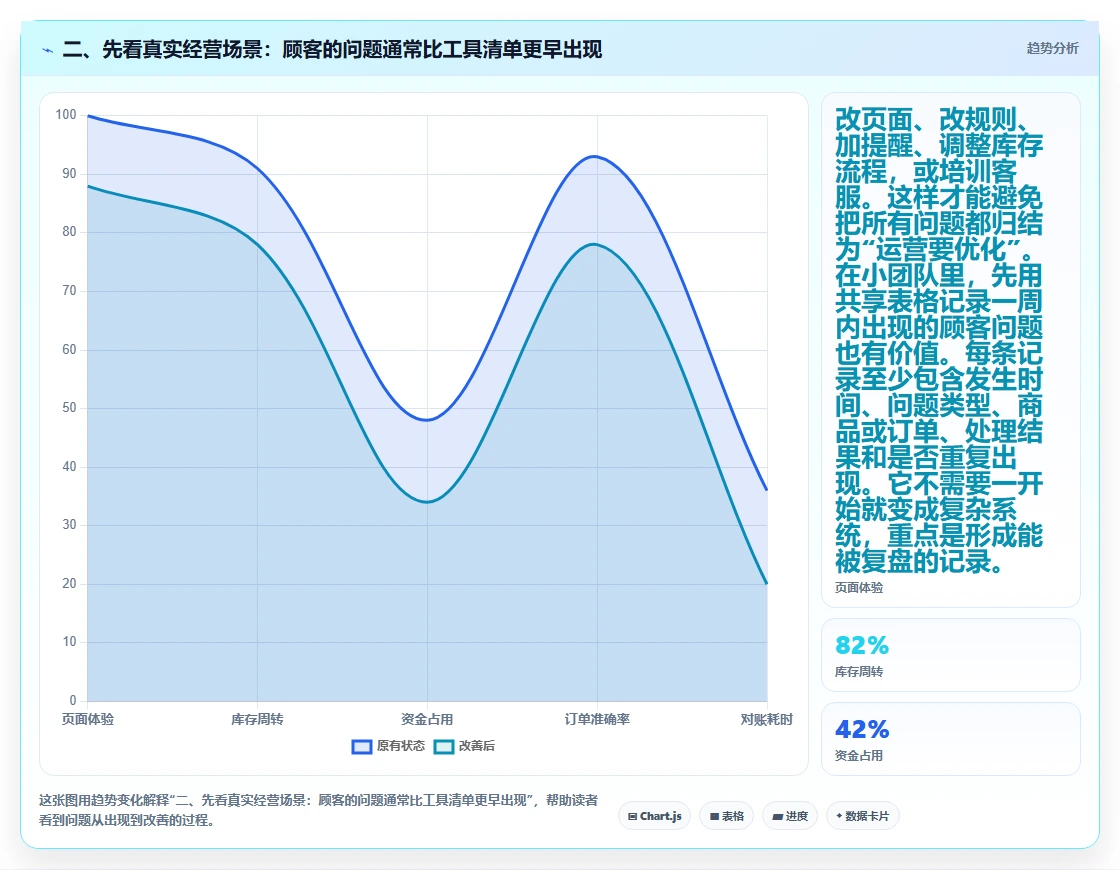
Task: Click the 50 y-axis tick label
Action: tap(69, 408)
